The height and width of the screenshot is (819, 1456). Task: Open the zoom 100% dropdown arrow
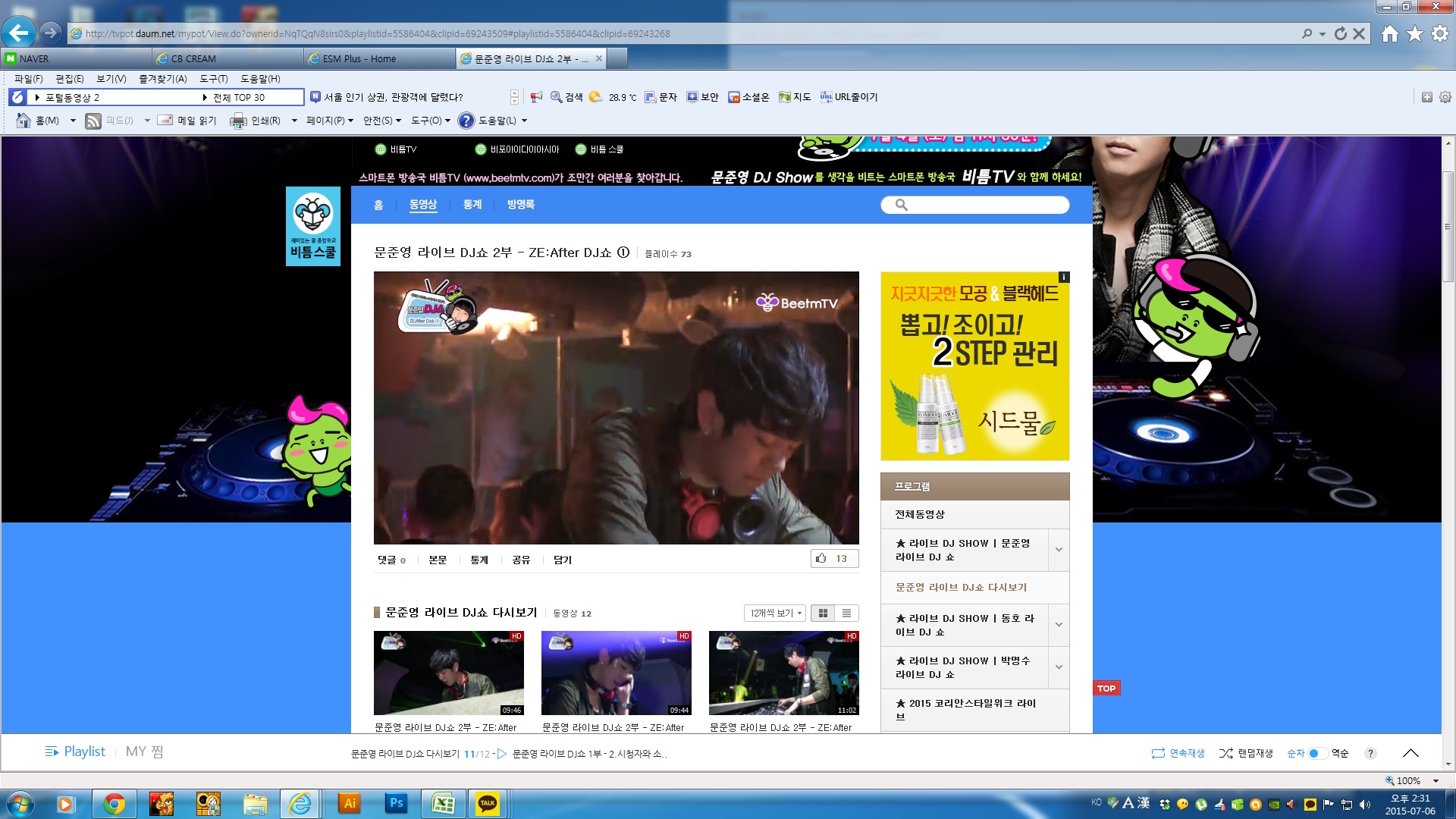1436,781
